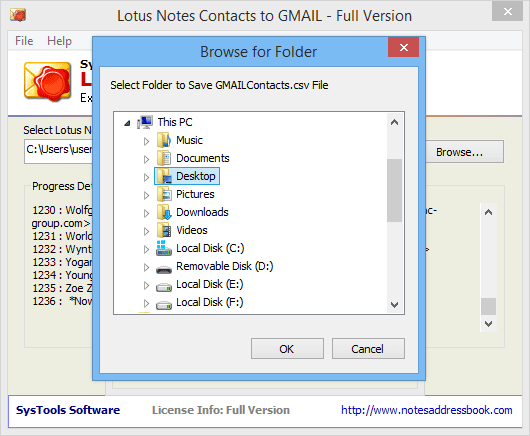Click progress entry starting with 1230
The image size is (530, 436).
62,217
